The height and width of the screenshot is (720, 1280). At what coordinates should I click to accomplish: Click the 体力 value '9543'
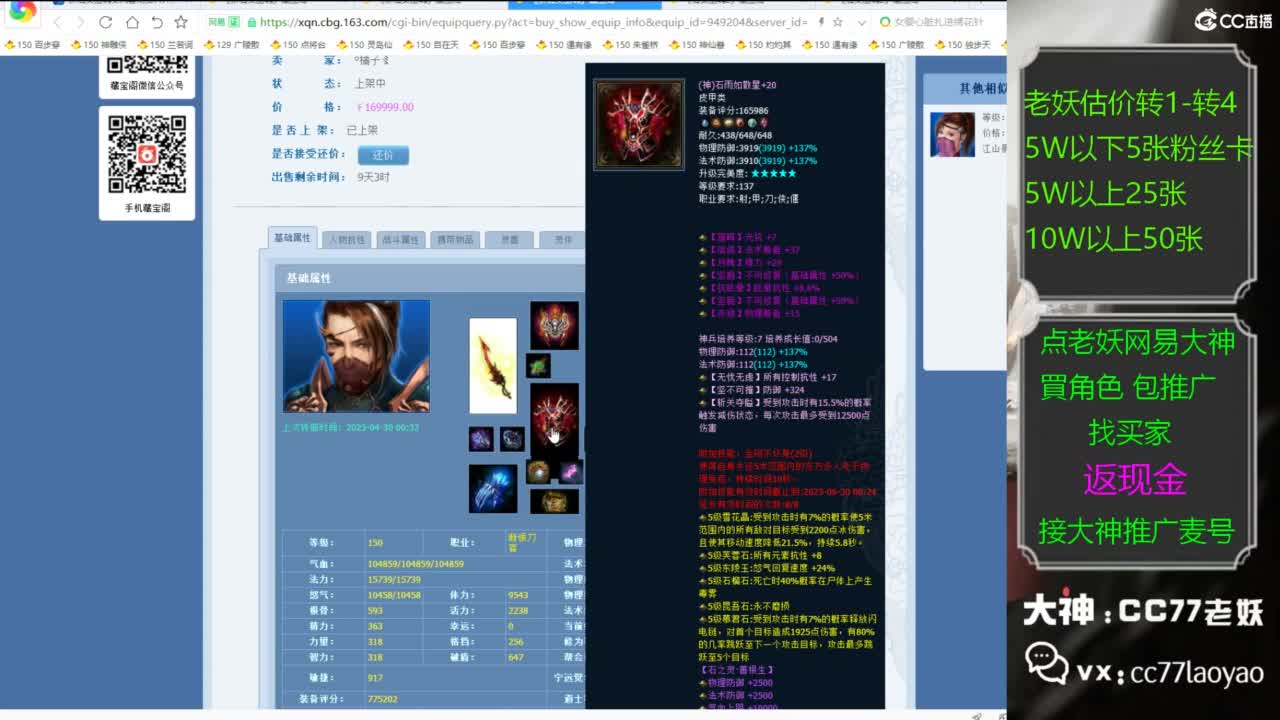pyautogui.click(x=518, y=595)
